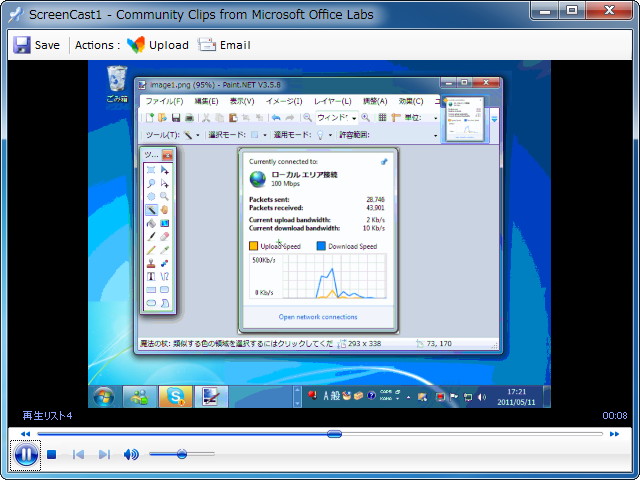Click the playback seek bar handle
The height and width of the screenshot is (480, 640).
[x=334, y=434]
